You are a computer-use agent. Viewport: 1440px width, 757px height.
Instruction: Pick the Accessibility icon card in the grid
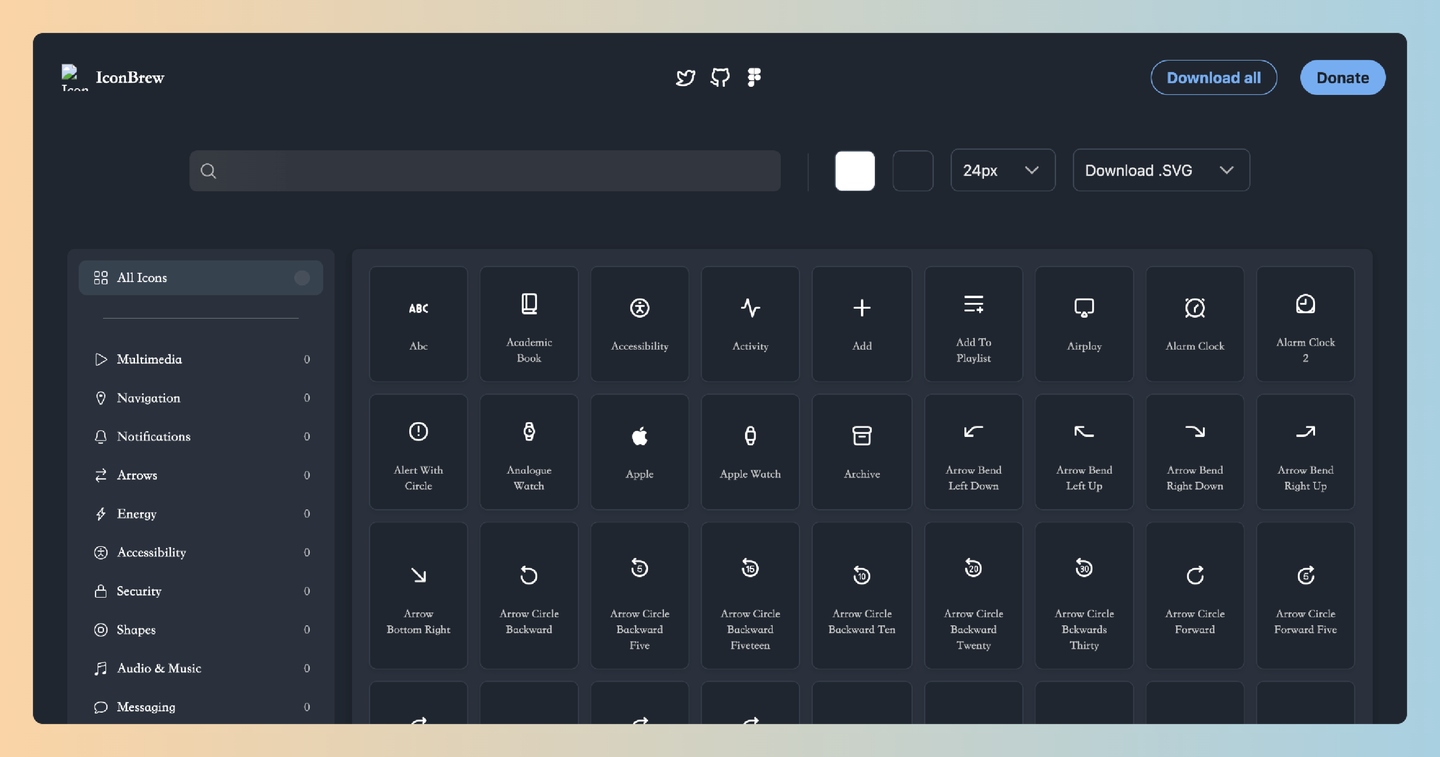pyautogui.click(x=640, y=324)
